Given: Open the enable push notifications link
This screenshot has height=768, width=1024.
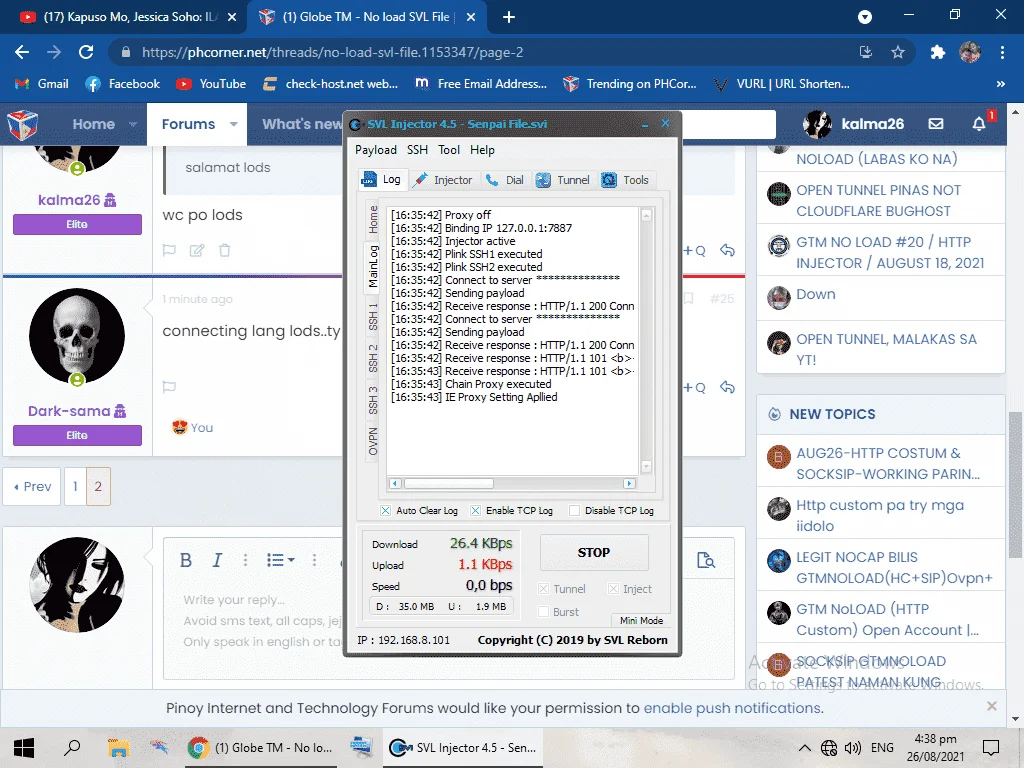Looking at the screenshot, I should 733,708.
